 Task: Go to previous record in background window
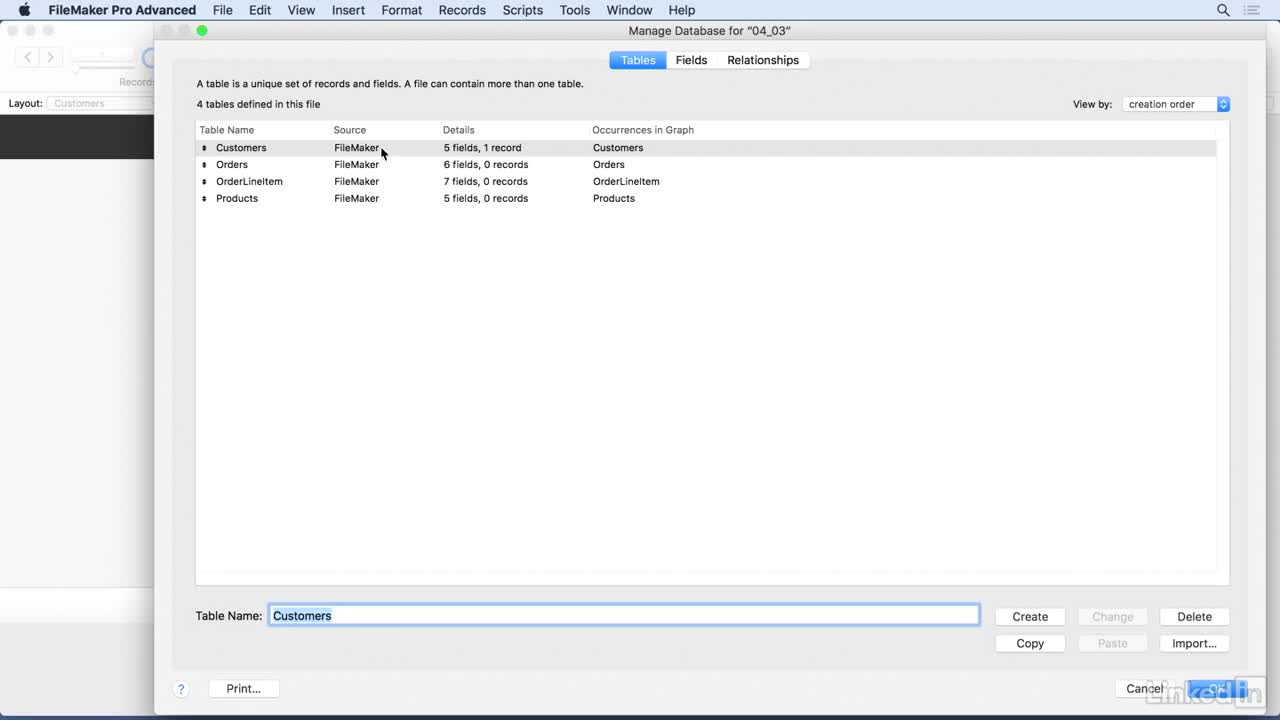coord(28,58)
